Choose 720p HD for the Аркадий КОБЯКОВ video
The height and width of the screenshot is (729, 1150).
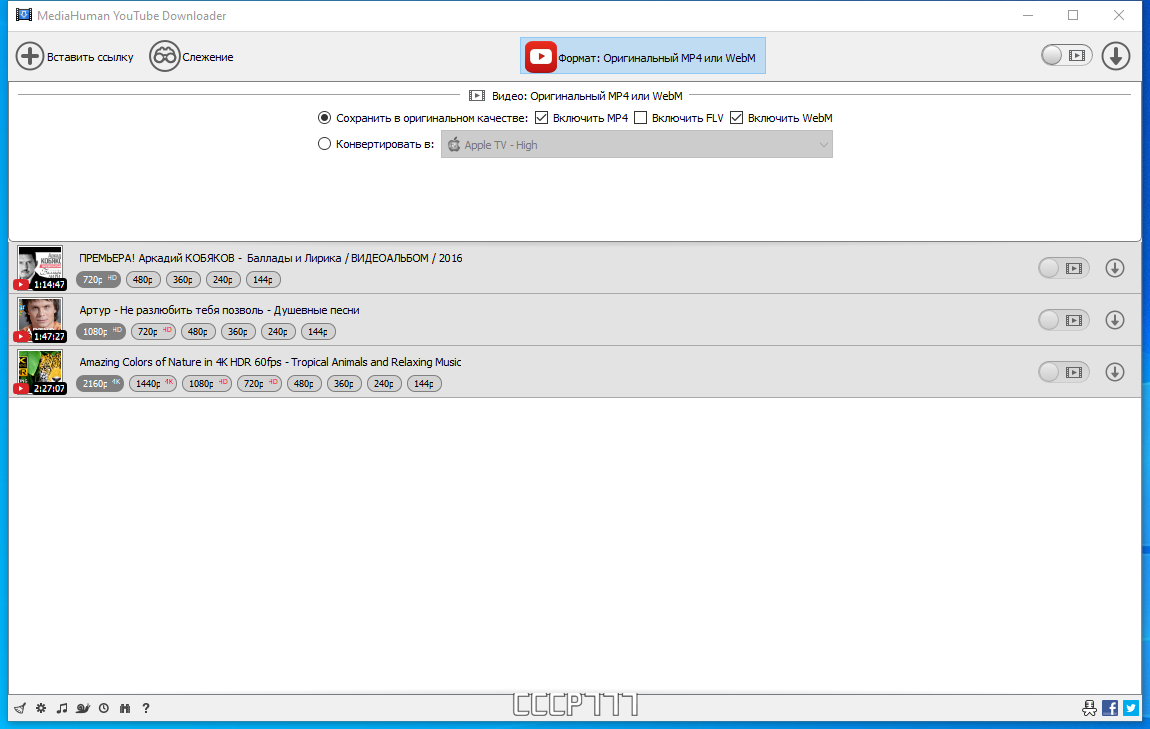(x=98, y=279)
